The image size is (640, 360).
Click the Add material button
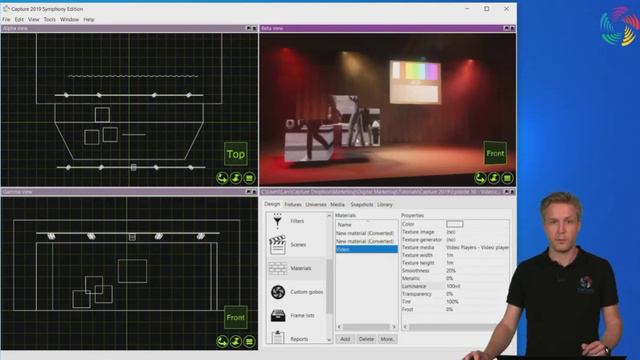click(x=345, y=339)
